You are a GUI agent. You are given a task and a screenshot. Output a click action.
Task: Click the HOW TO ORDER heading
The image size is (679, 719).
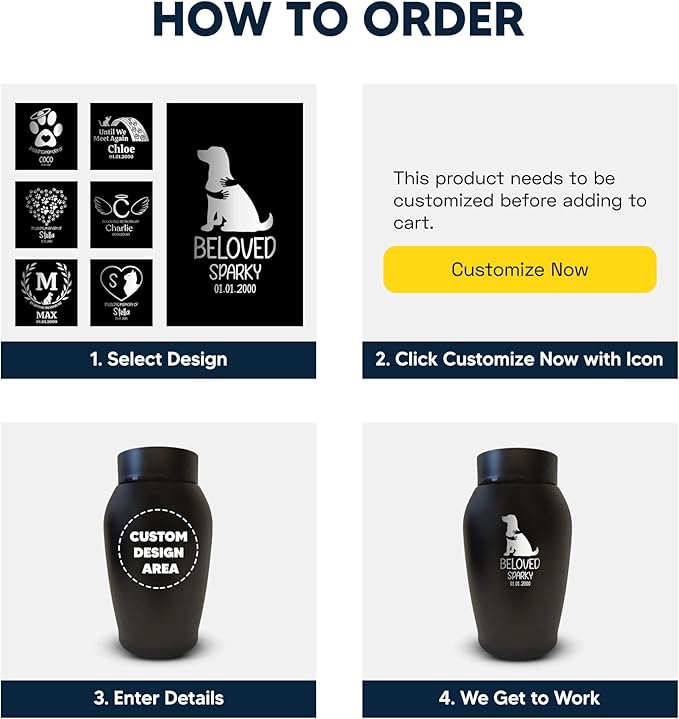click(x=338, y=19)
